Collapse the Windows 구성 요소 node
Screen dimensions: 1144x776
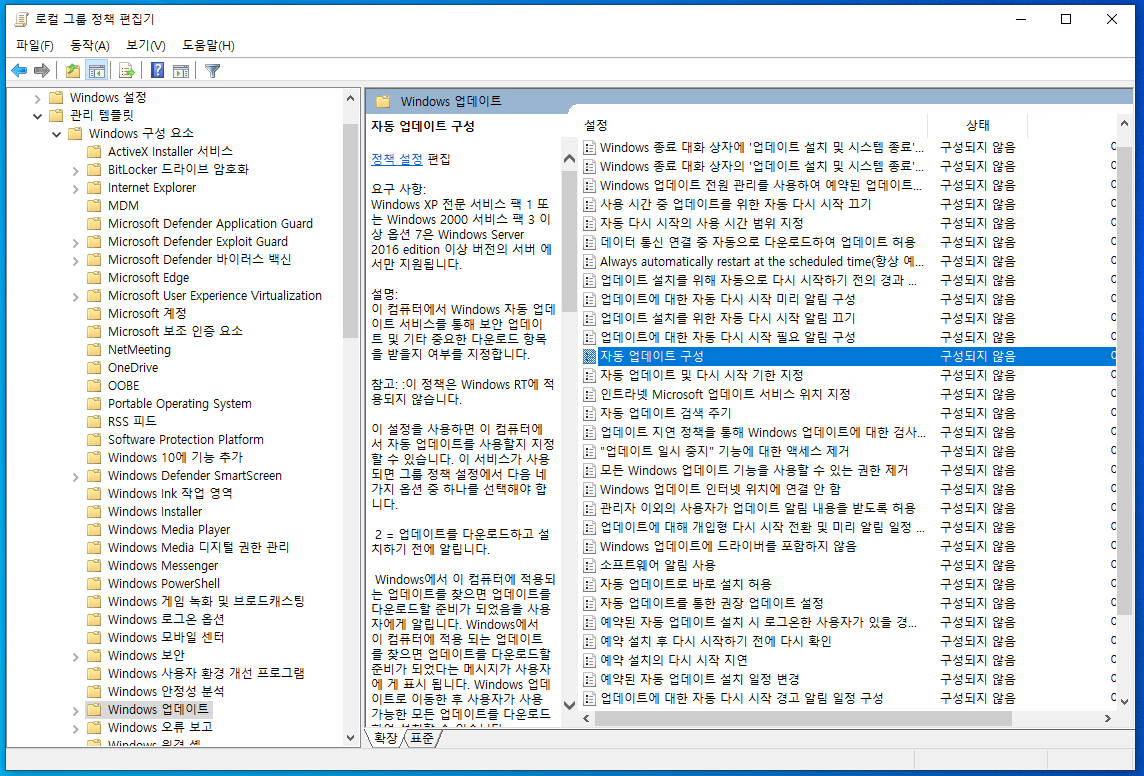click(x=56, y=134)
